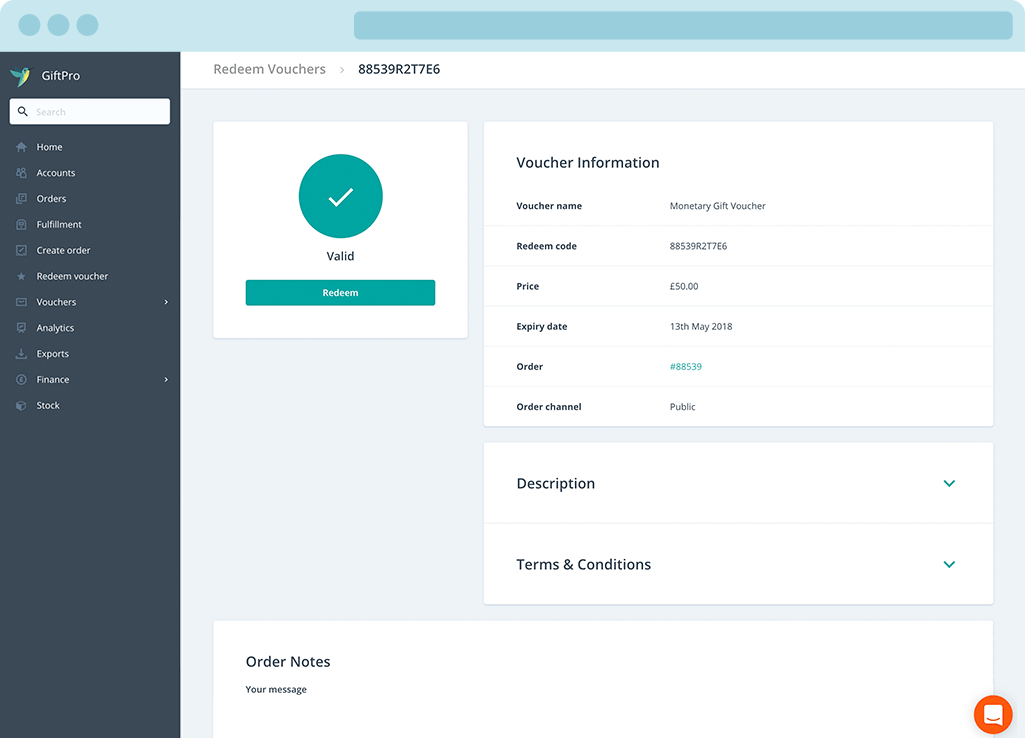This screenshot has height=738, width=1025.
Task: Click the Orders icon in sidebar
Action: click(x=22, y=199)
